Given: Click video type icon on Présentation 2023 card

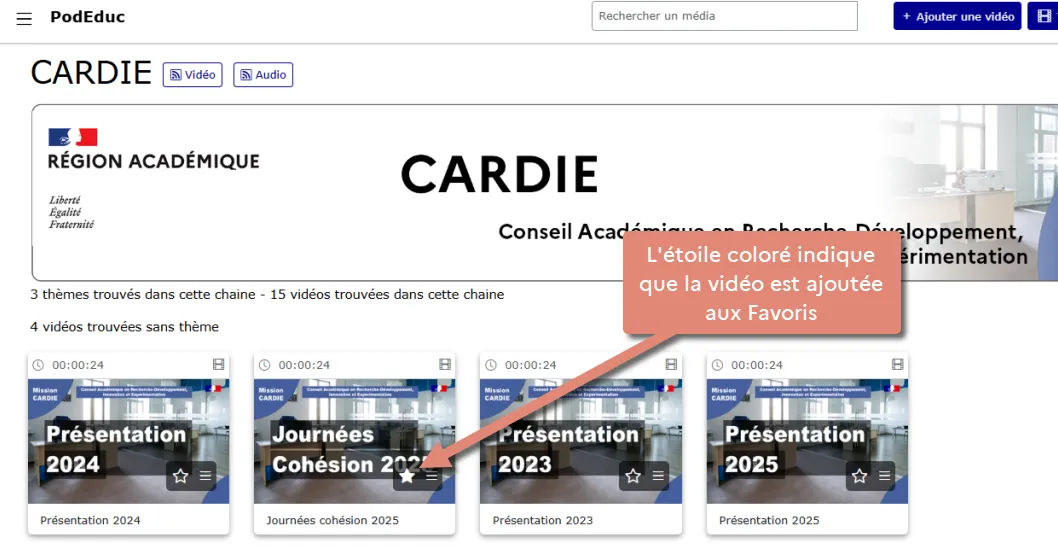Looking at the screenshot, I should [x=671, y=364].
